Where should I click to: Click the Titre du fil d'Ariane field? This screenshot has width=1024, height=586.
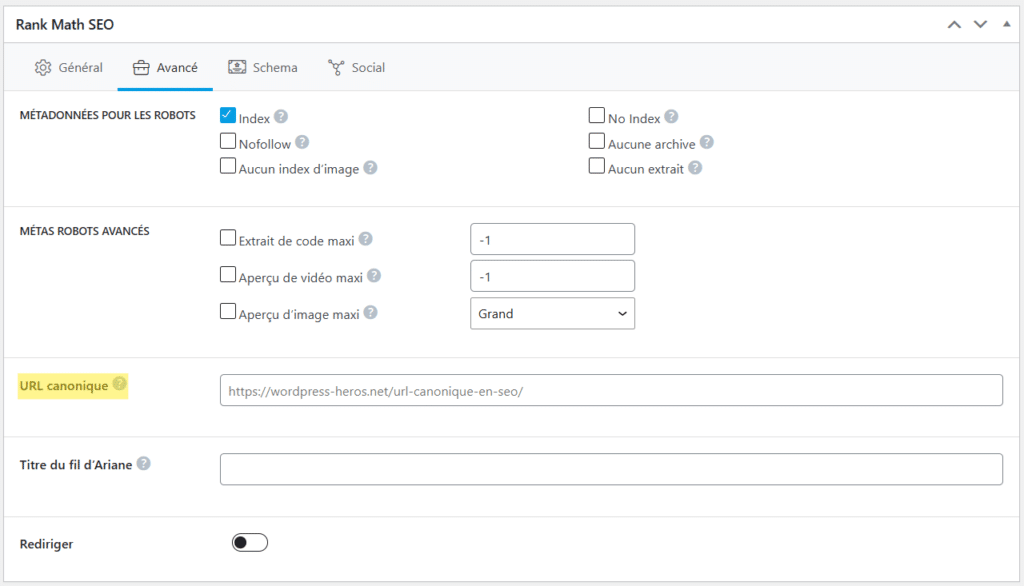[x=611, y=469]
